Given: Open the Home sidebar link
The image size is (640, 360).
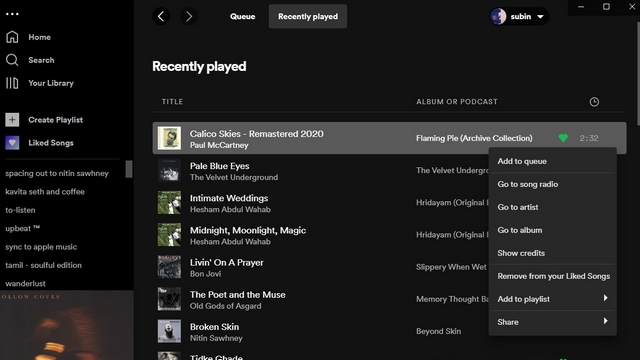Looking at the screenshot, I should click(x=40, y=37).
